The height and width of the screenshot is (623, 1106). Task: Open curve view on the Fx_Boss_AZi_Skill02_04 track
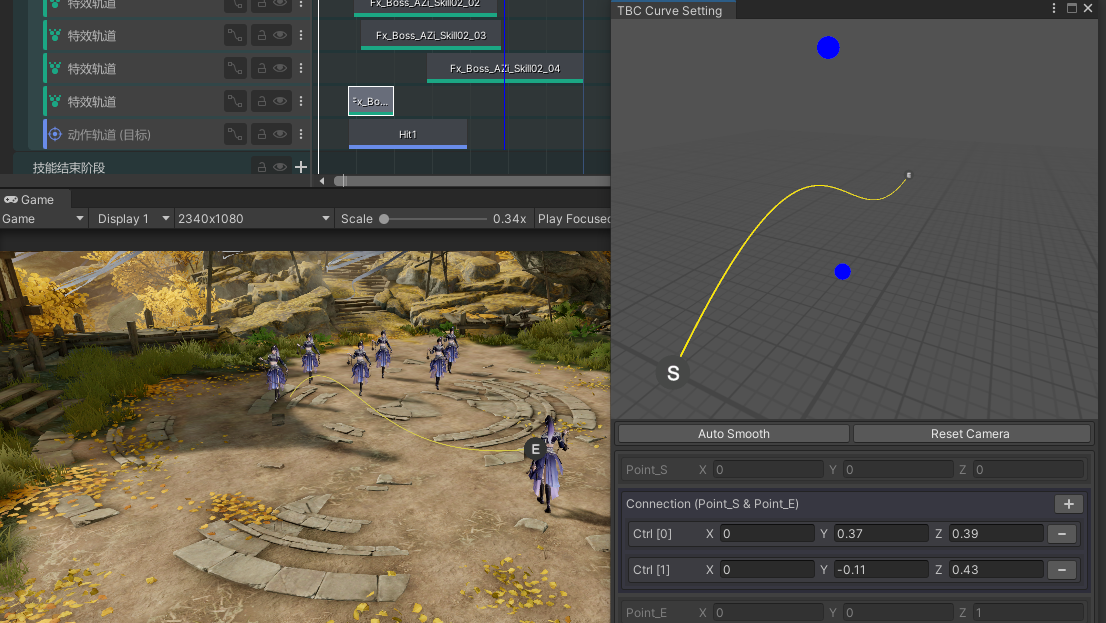pyautogui.click(x=234, y=68)
